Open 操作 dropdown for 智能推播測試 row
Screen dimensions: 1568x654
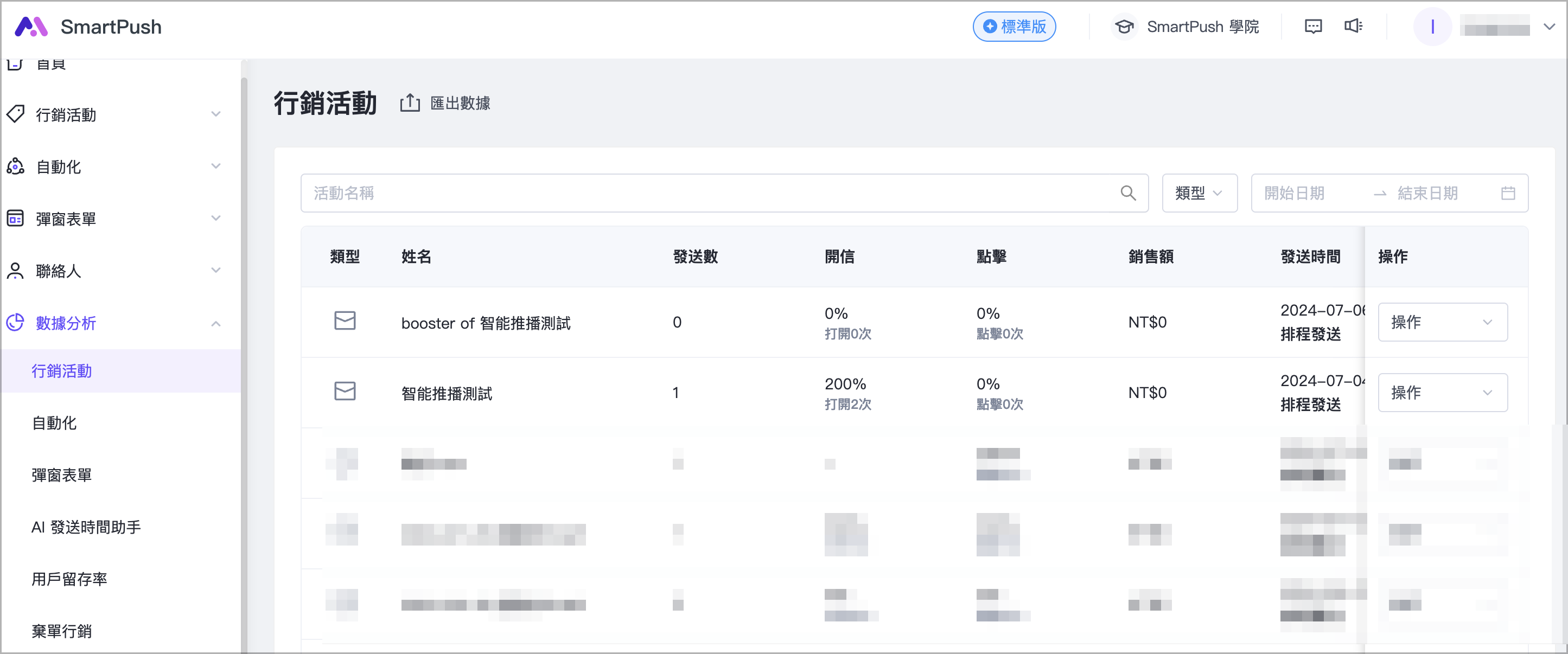[1442, 393]
